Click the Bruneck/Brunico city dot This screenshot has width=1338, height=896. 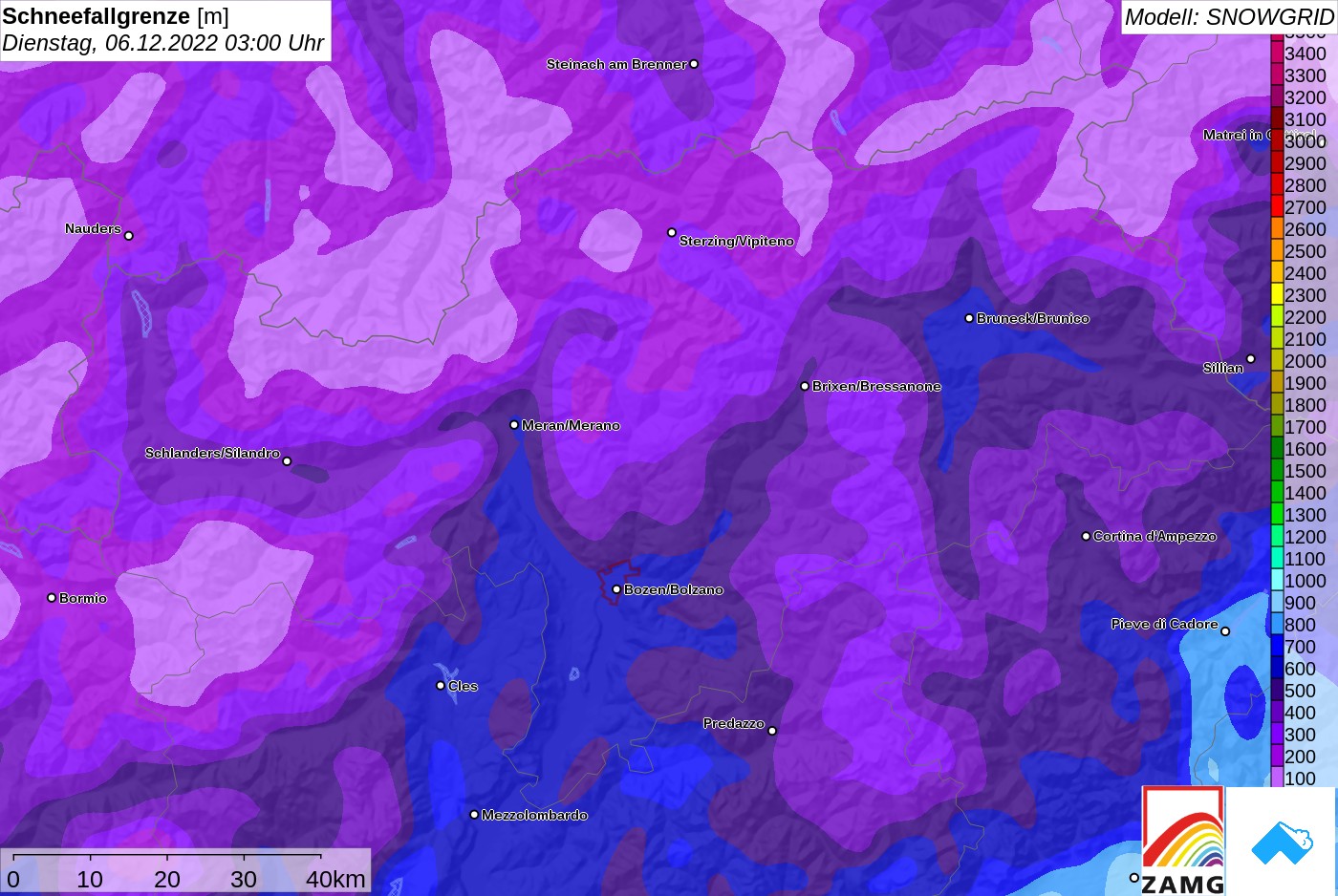click(x=969, y=318)
